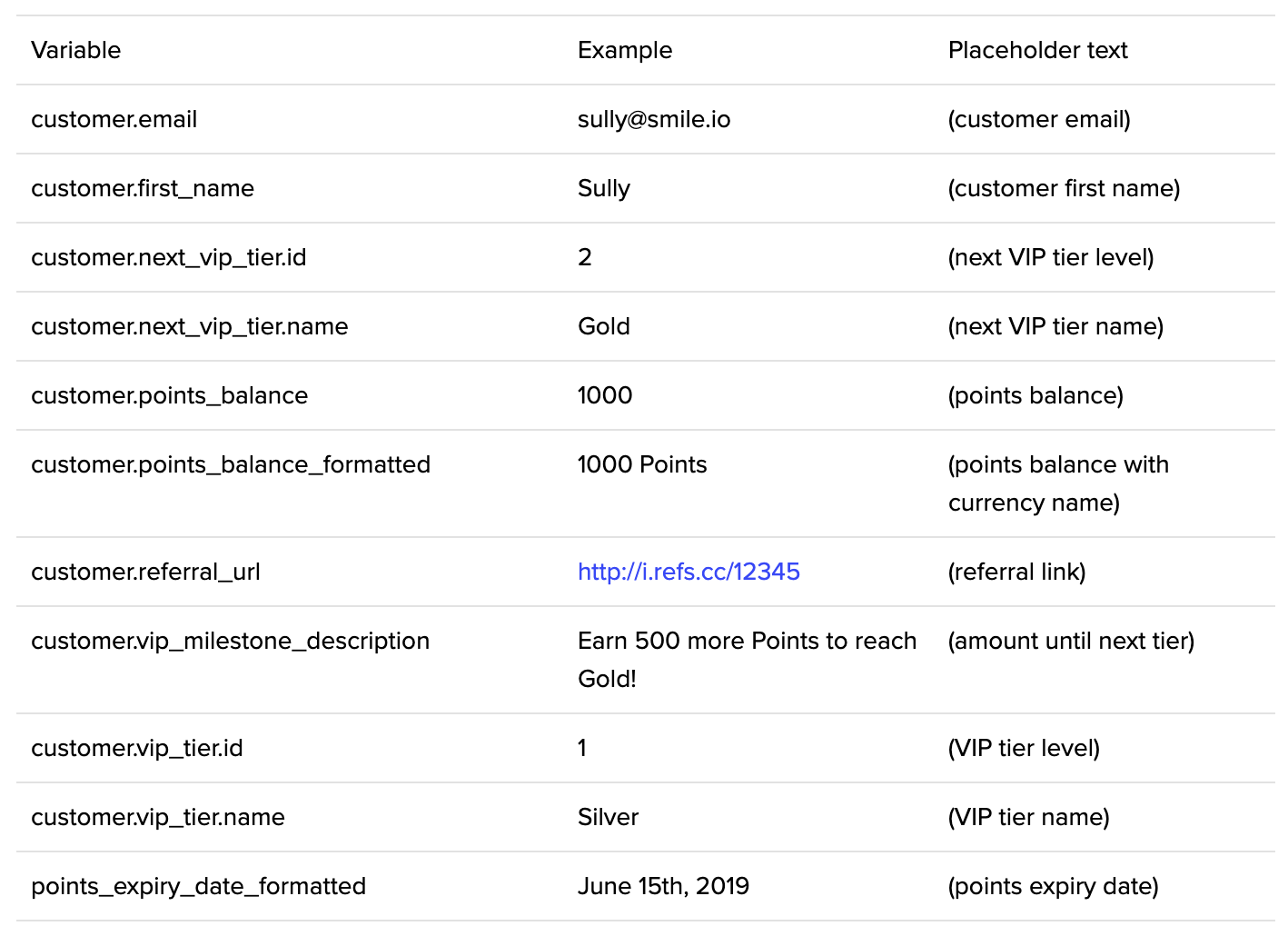Click the customer.next_vip_tier.name variable
Viewport: 1288px width, 936px height.
click(190, 326)
